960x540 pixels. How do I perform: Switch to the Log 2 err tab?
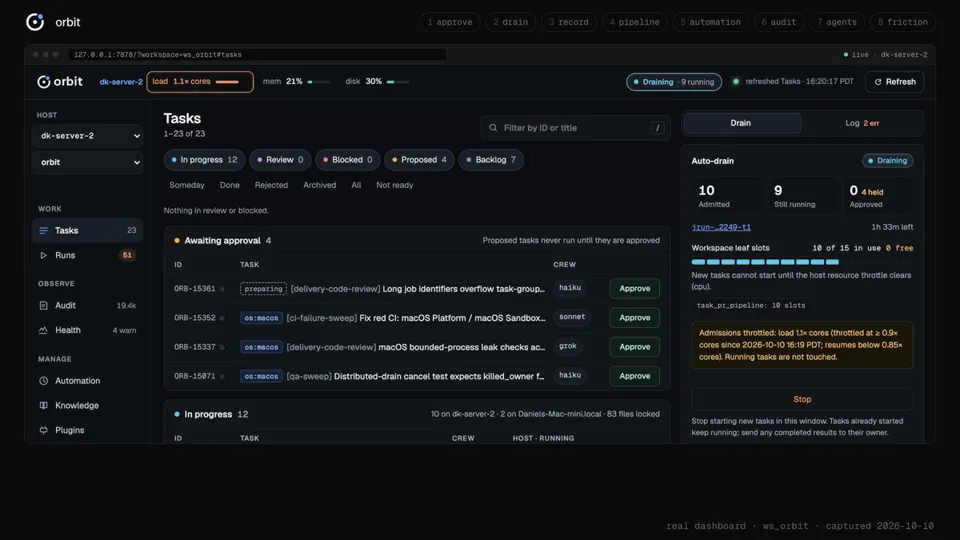pyautogui.click(x=862, y=123)
